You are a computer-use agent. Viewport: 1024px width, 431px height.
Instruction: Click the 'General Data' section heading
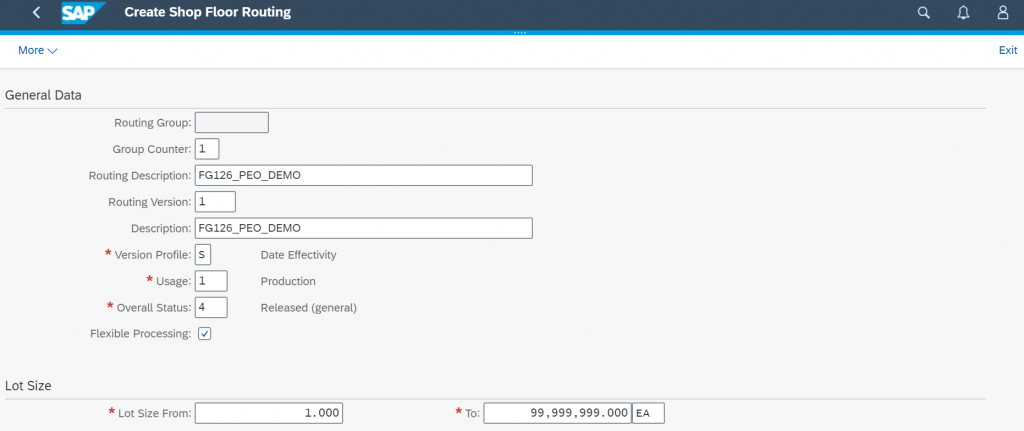(x=43, y=95)
